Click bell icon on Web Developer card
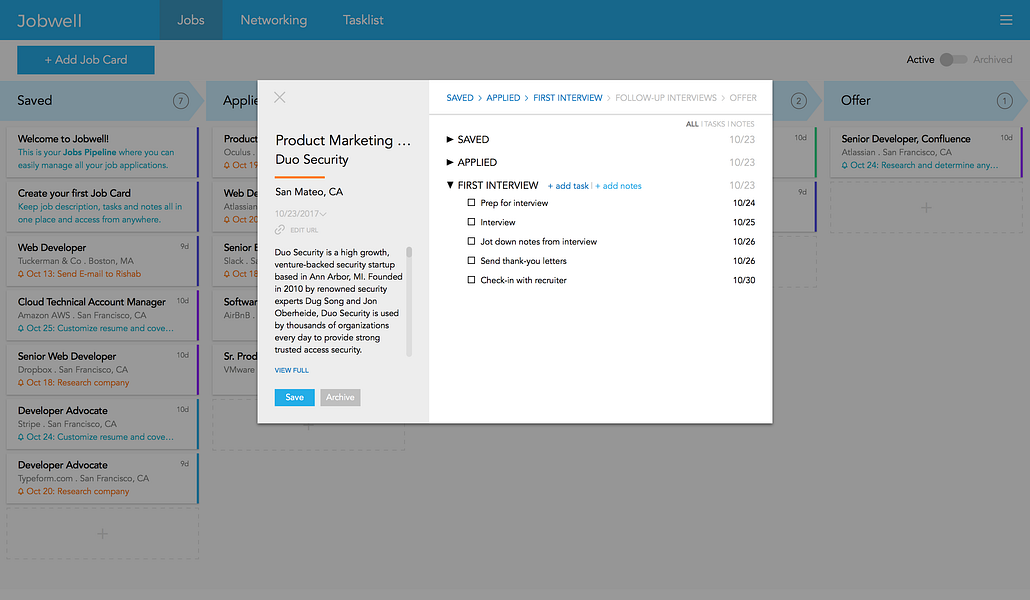This screenshot has width=1030, height=600. tap(21, 274)
